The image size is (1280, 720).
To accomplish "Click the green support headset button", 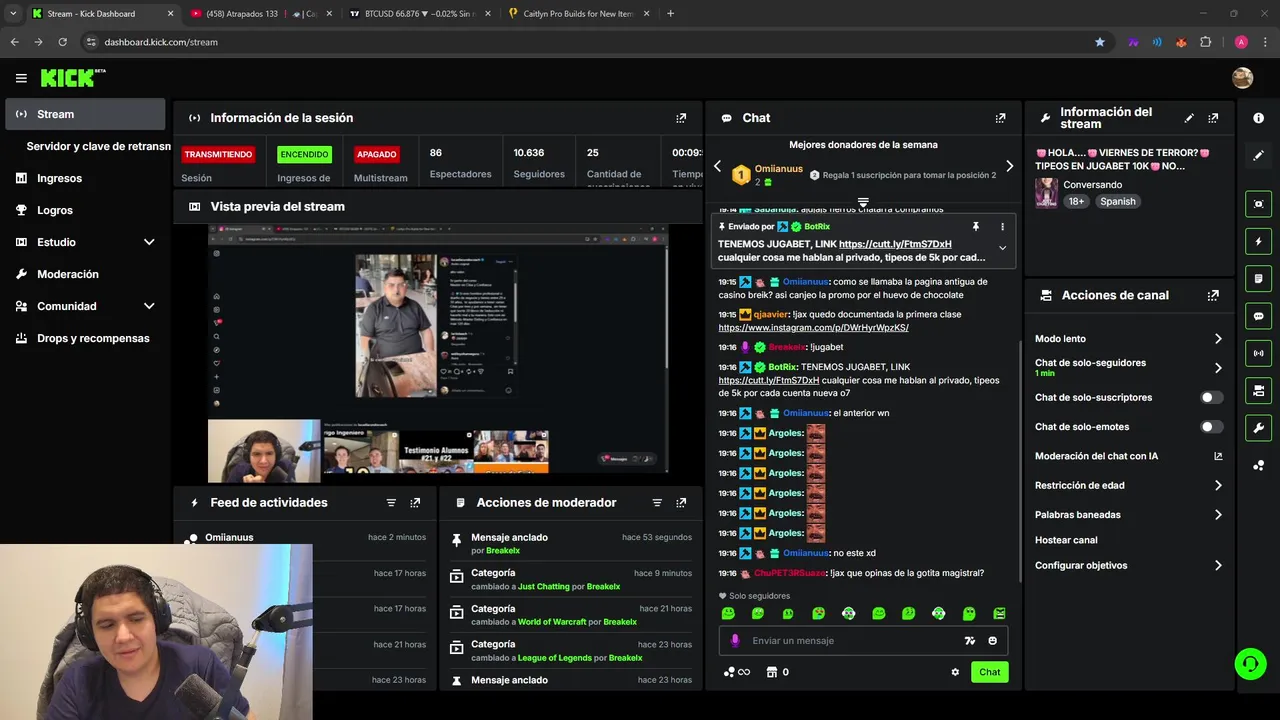I will pyautogui.click(x=1249, y=663).
